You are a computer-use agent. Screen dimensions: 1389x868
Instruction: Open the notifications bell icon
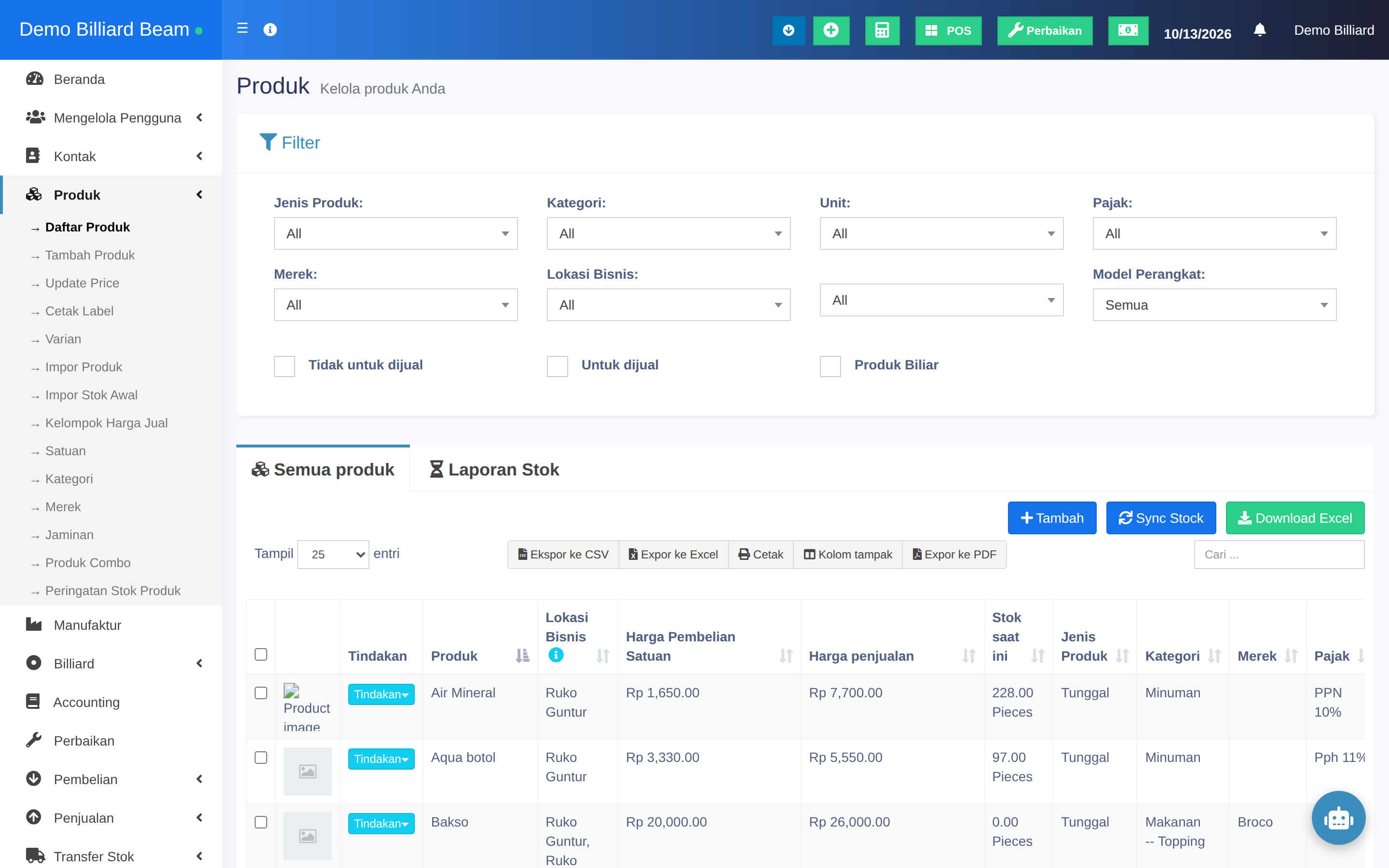1260,30
